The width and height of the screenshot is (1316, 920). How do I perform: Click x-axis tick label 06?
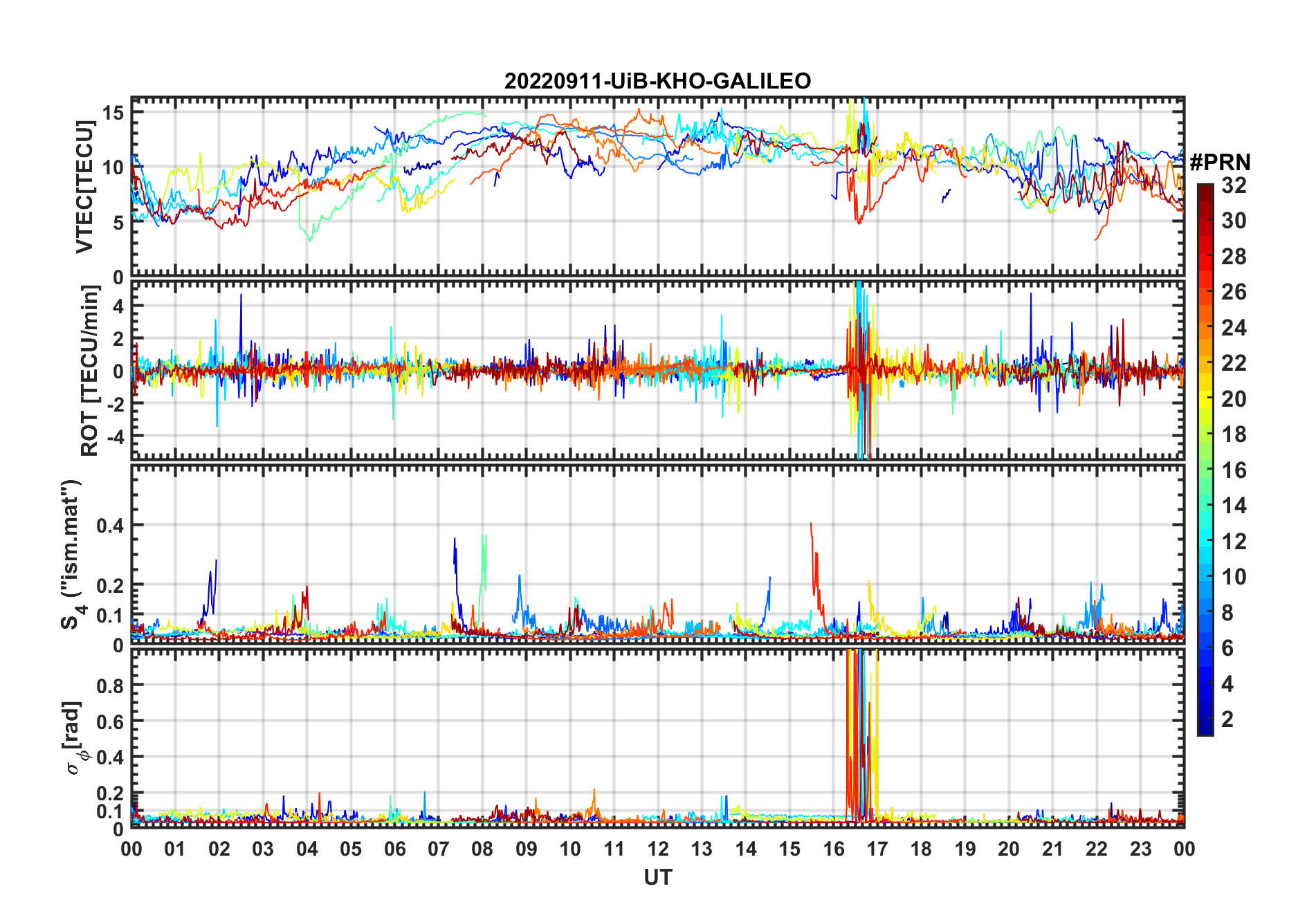[394, 849]
